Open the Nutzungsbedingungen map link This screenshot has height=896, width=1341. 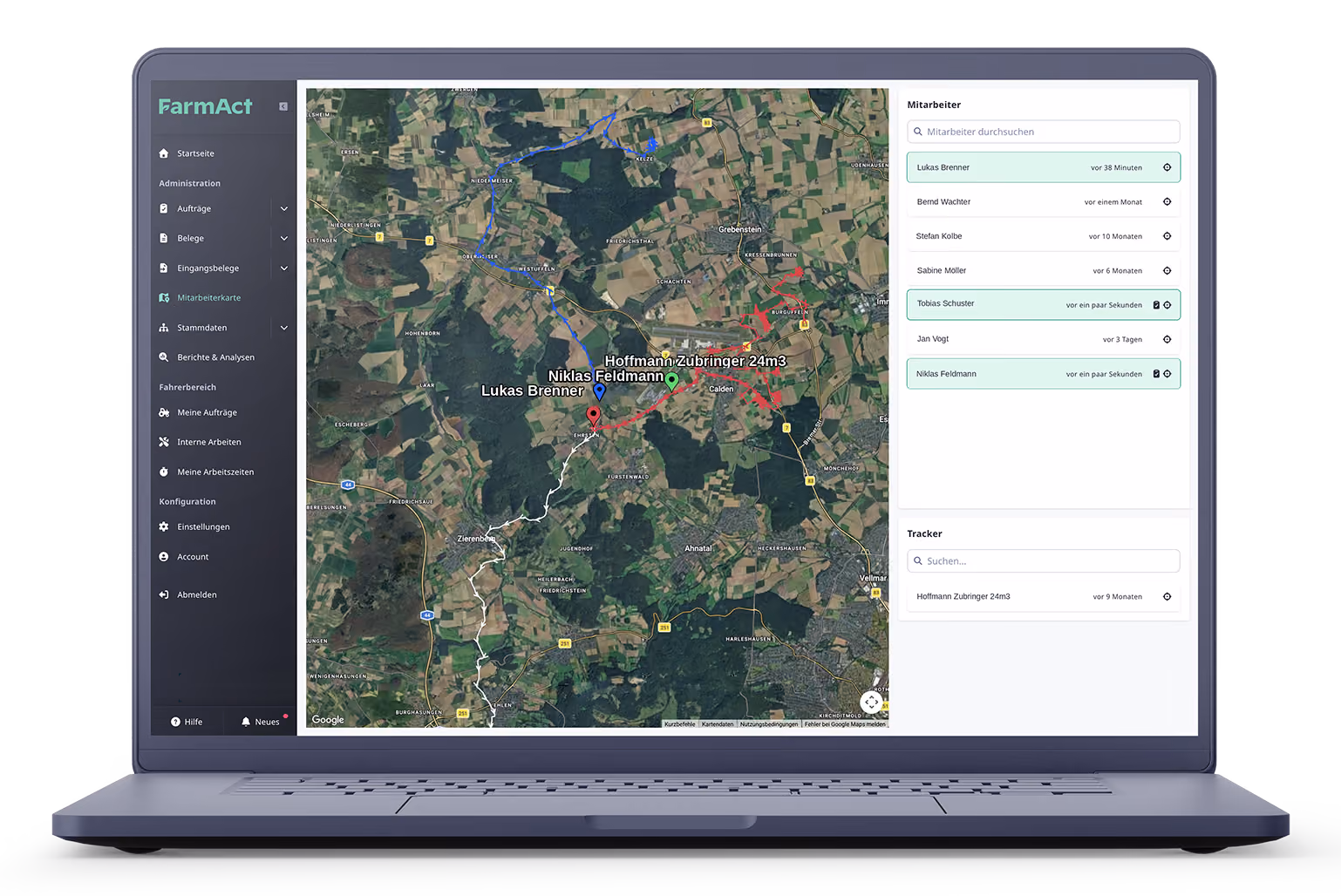pyautogui.click(x=769, y=724)
